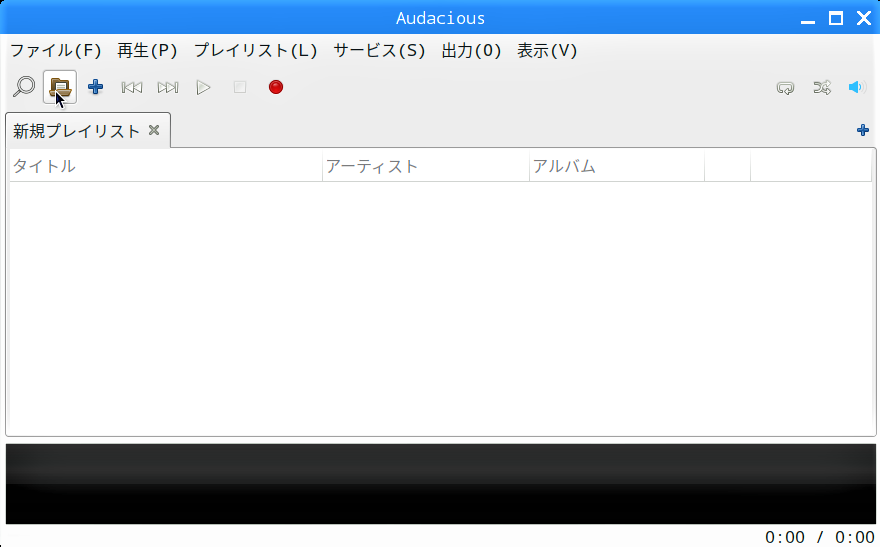Image resolution: width=880 pixels, height=547 pixels.
Task: Toggle repeat mode
Action: pos(785,88)
